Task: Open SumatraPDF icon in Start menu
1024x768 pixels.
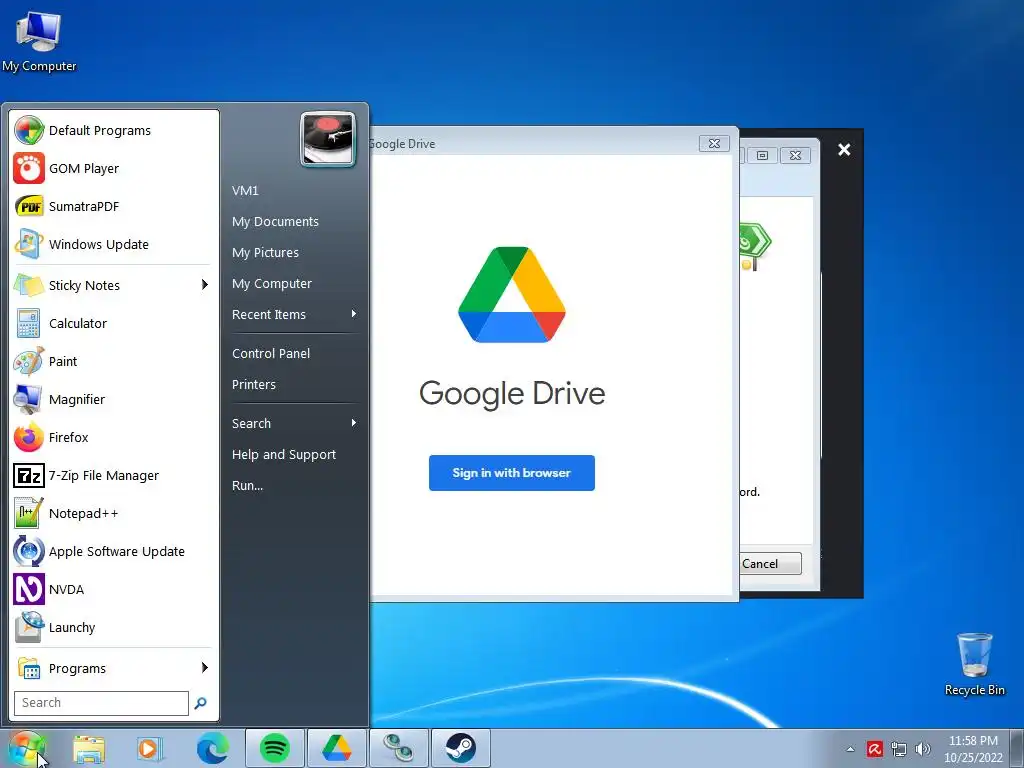Action: 29,206
